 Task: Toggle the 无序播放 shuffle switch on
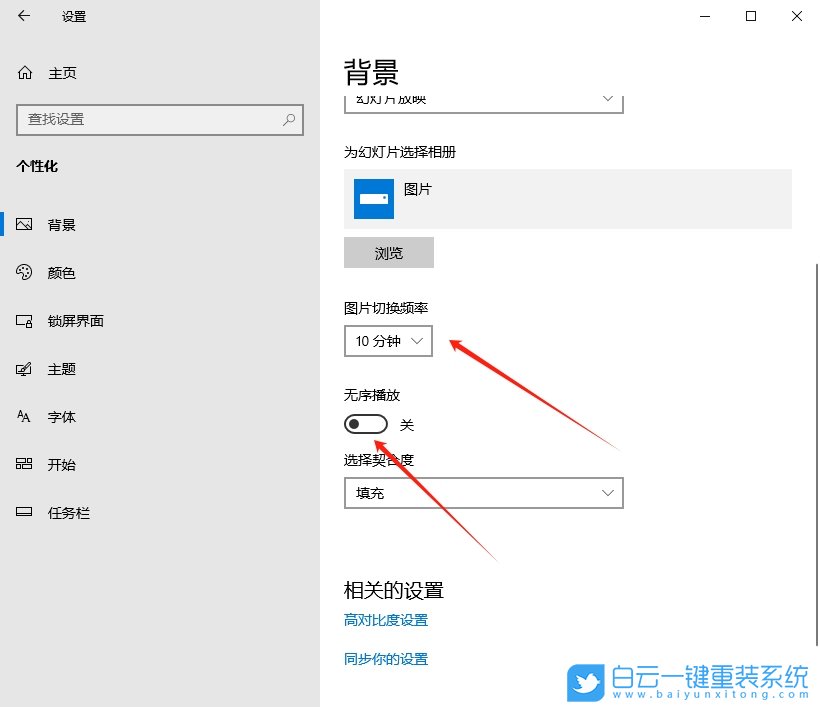[365, 423]
